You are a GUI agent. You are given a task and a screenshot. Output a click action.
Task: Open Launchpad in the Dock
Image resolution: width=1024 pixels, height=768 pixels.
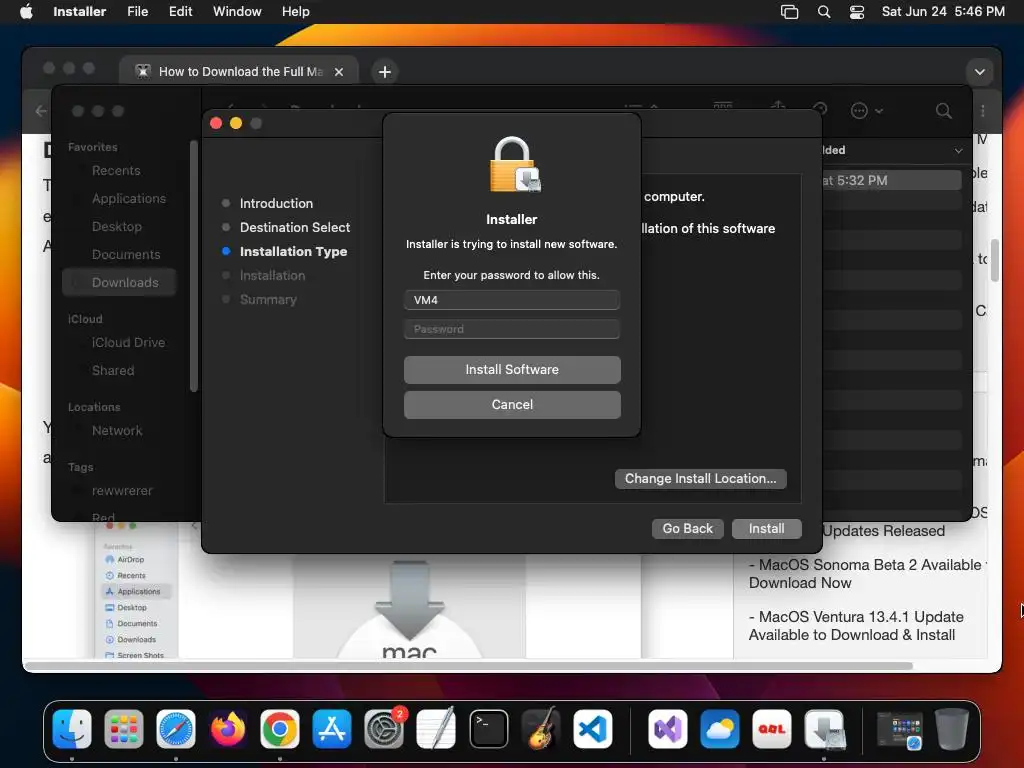point(123,728)
